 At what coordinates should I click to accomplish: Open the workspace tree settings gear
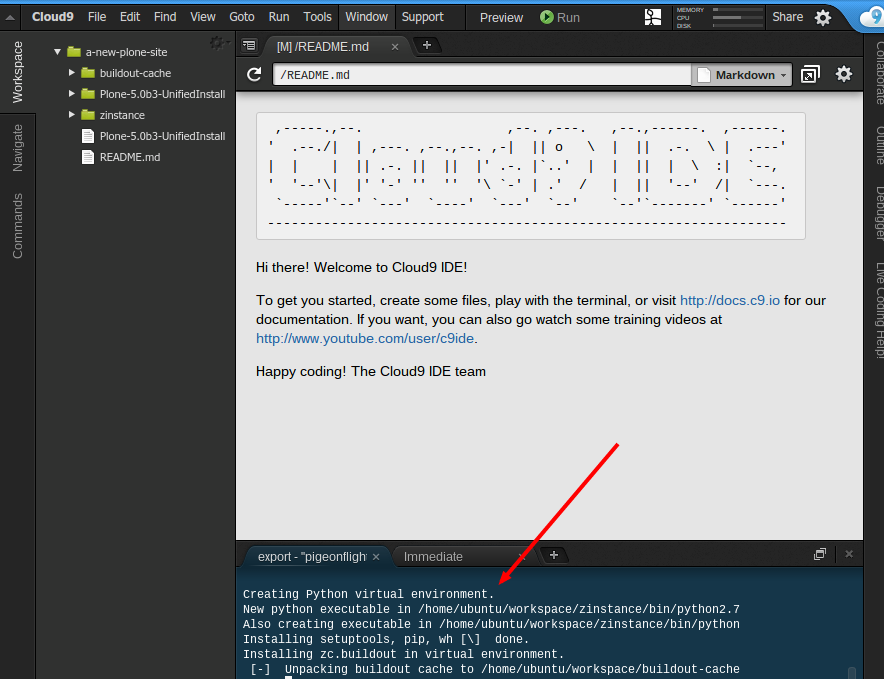[218, 43]
